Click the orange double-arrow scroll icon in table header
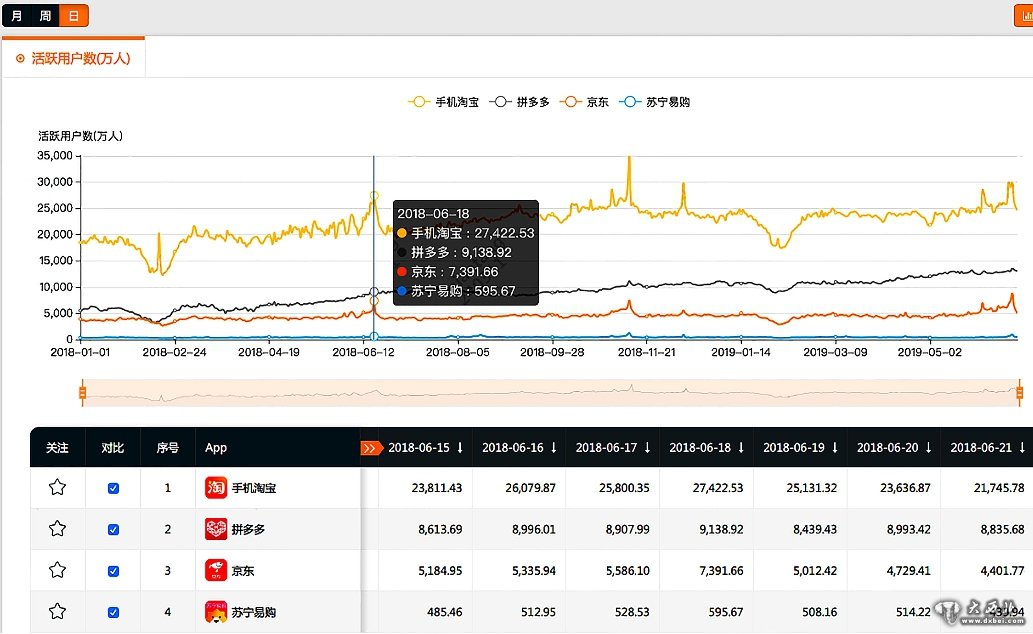 [371, 448]
